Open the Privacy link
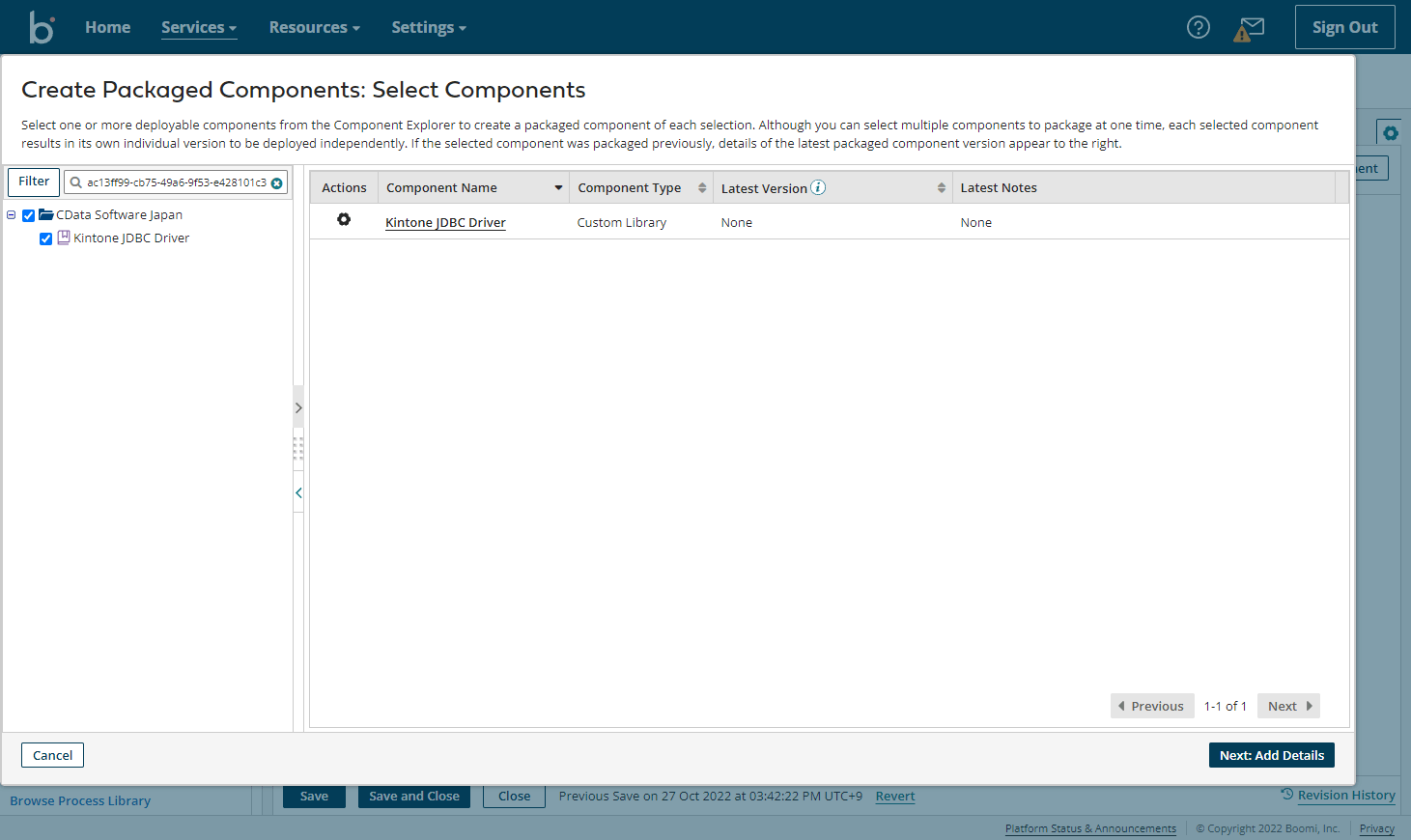 [1376, 828]
